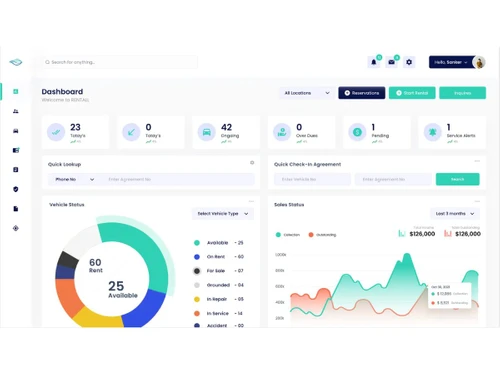This screenshot has height=375, width=500.
Task: Open the diamond target sidebar icon
Action: (16, 228)
